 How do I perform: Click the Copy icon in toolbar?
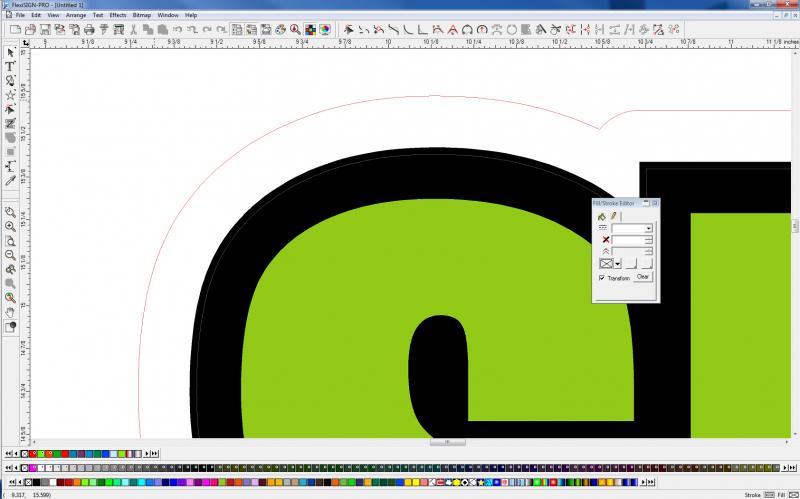pos(148,30)
